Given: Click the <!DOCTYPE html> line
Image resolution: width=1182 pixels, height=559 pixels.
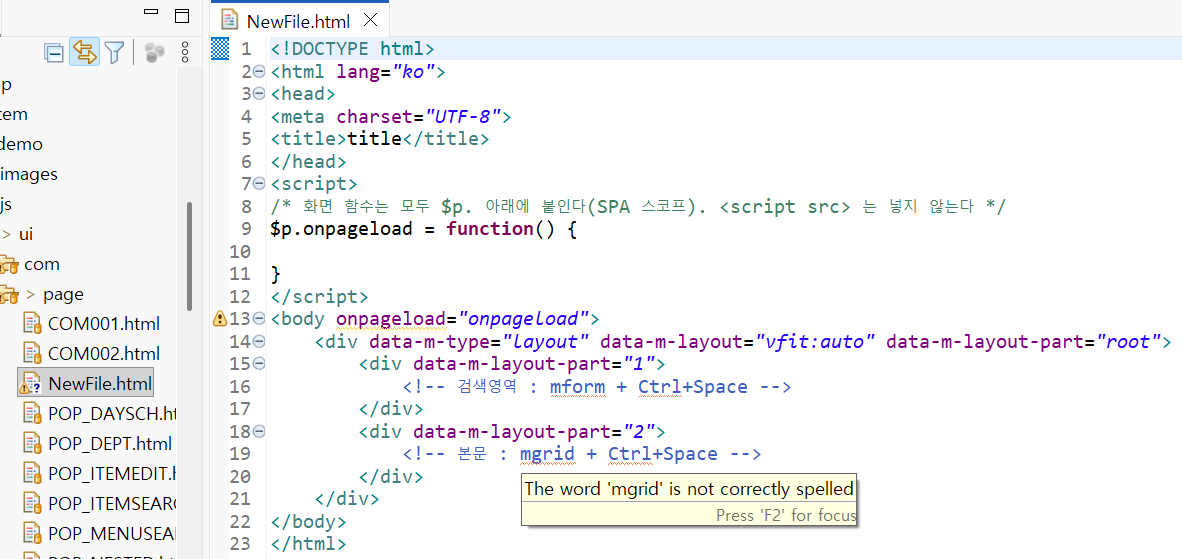Looking at the screenshot, I should click(352, 49).
